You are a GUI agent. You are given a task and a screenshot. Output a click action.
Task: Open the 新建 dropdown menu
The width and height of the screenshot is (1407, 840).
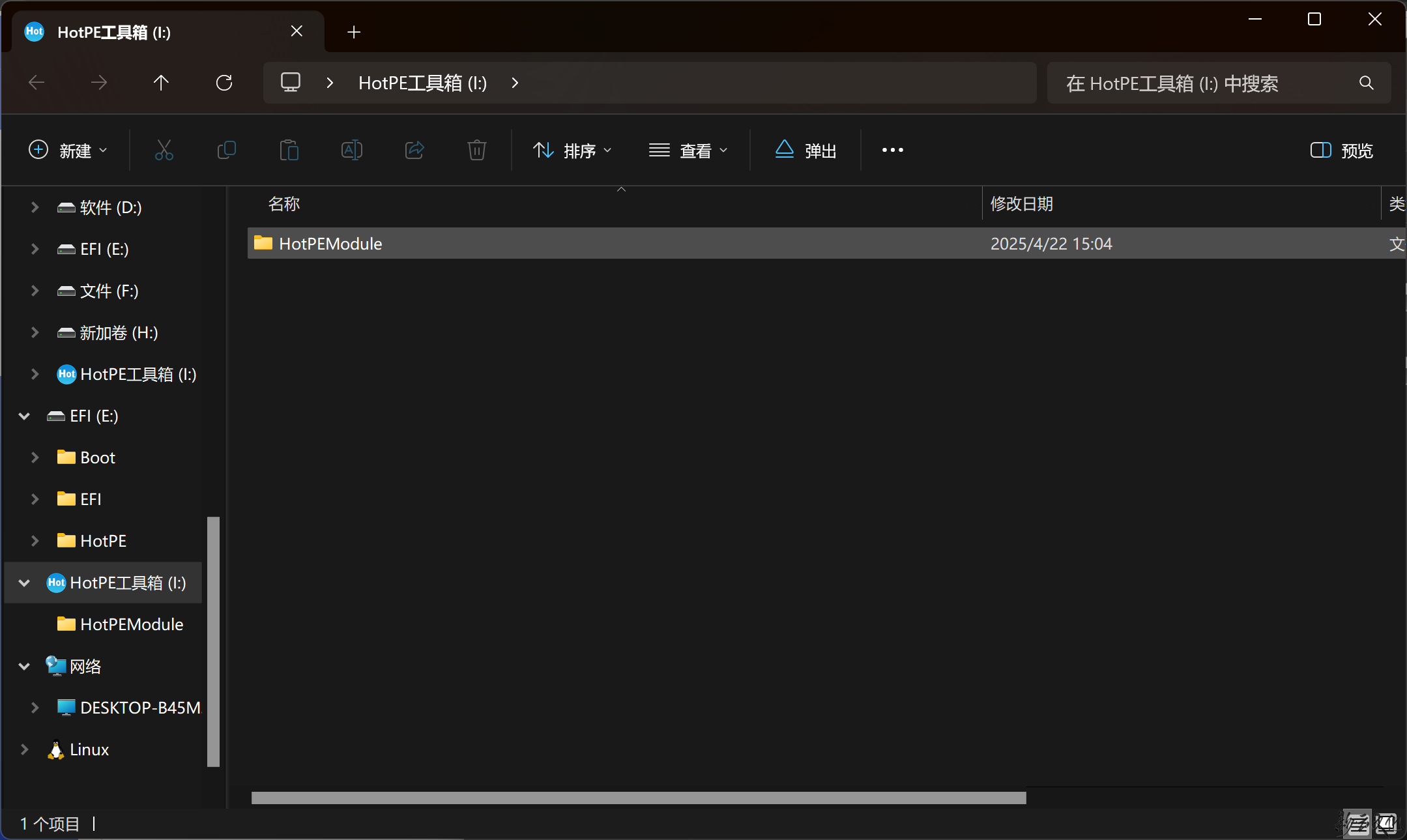[68, 151]
